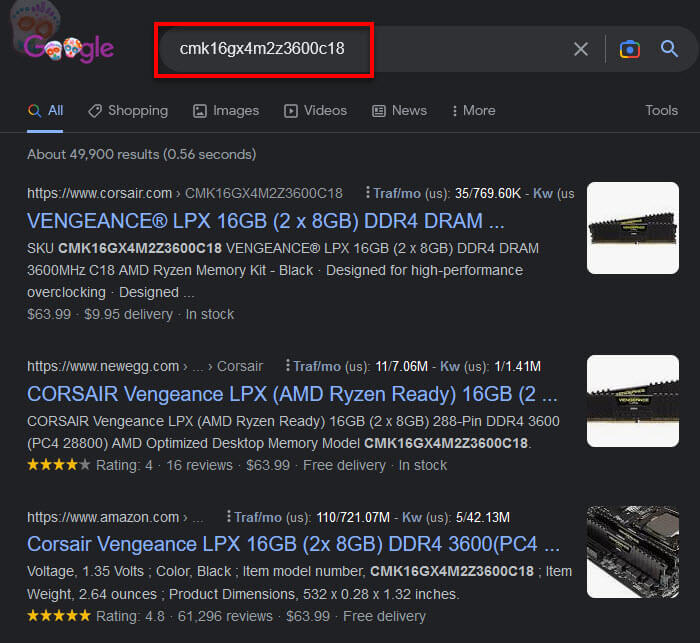
Task: Open the Tools button
Action: click(662, 110)
